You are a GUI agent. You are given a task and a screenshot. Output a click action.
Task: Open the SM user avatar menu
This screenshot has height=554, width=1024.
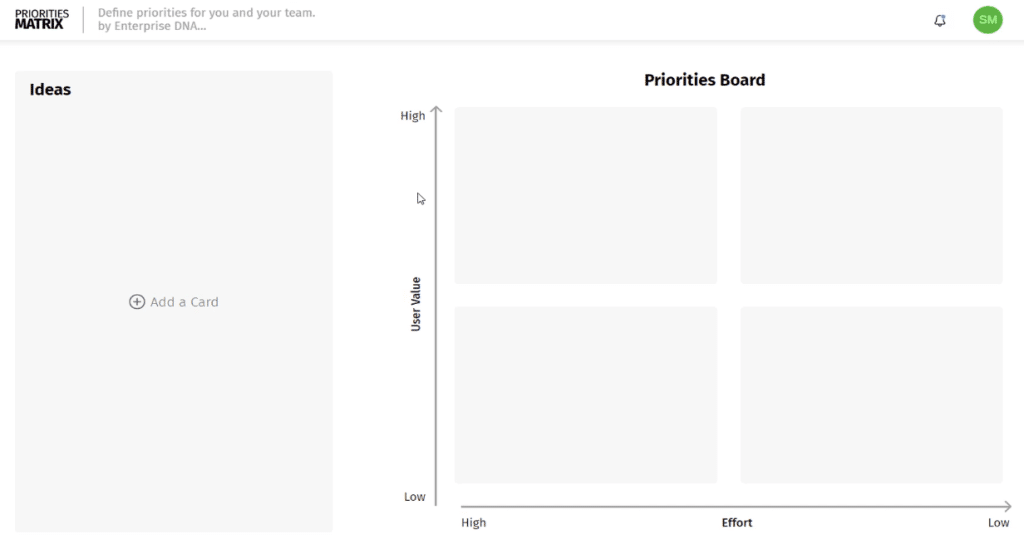click(x=987, y=20)
